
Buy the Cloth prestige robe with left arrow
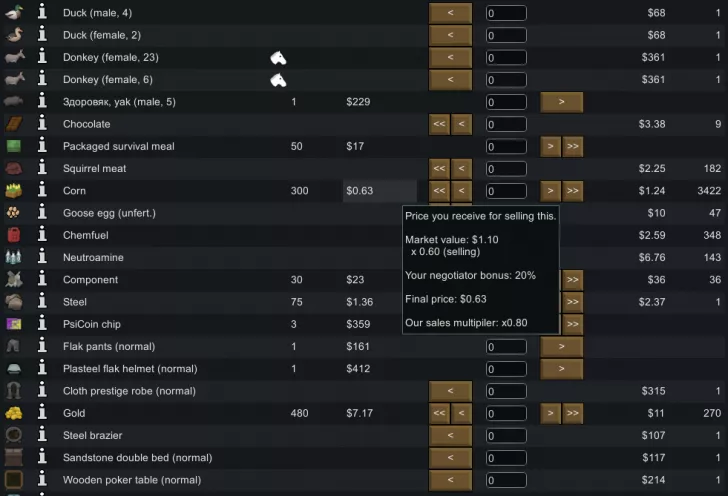click(450, 391)
